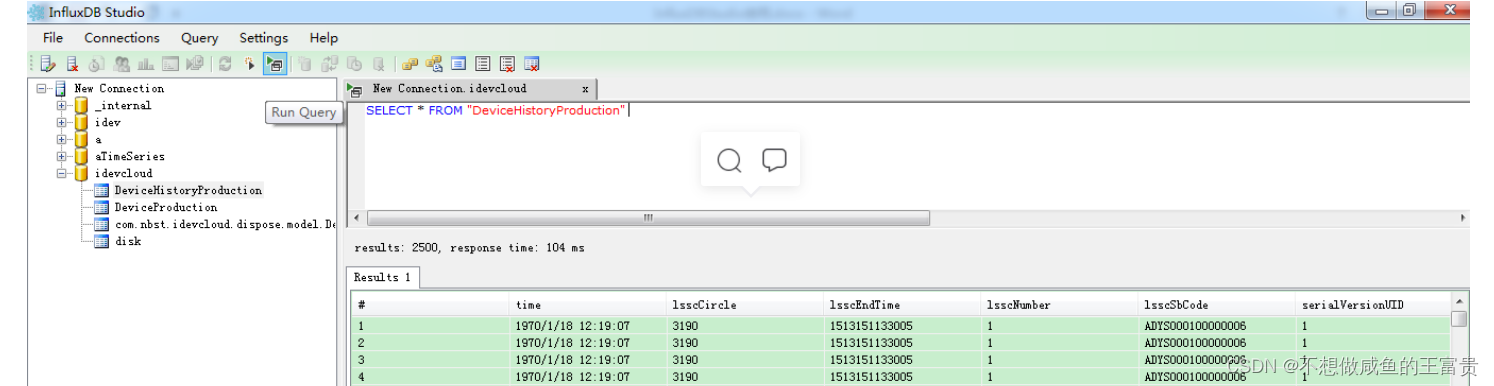Open the Query menu
This screenshot has width=1494, height=386.
pyautogui.click(x=200, y=38)
